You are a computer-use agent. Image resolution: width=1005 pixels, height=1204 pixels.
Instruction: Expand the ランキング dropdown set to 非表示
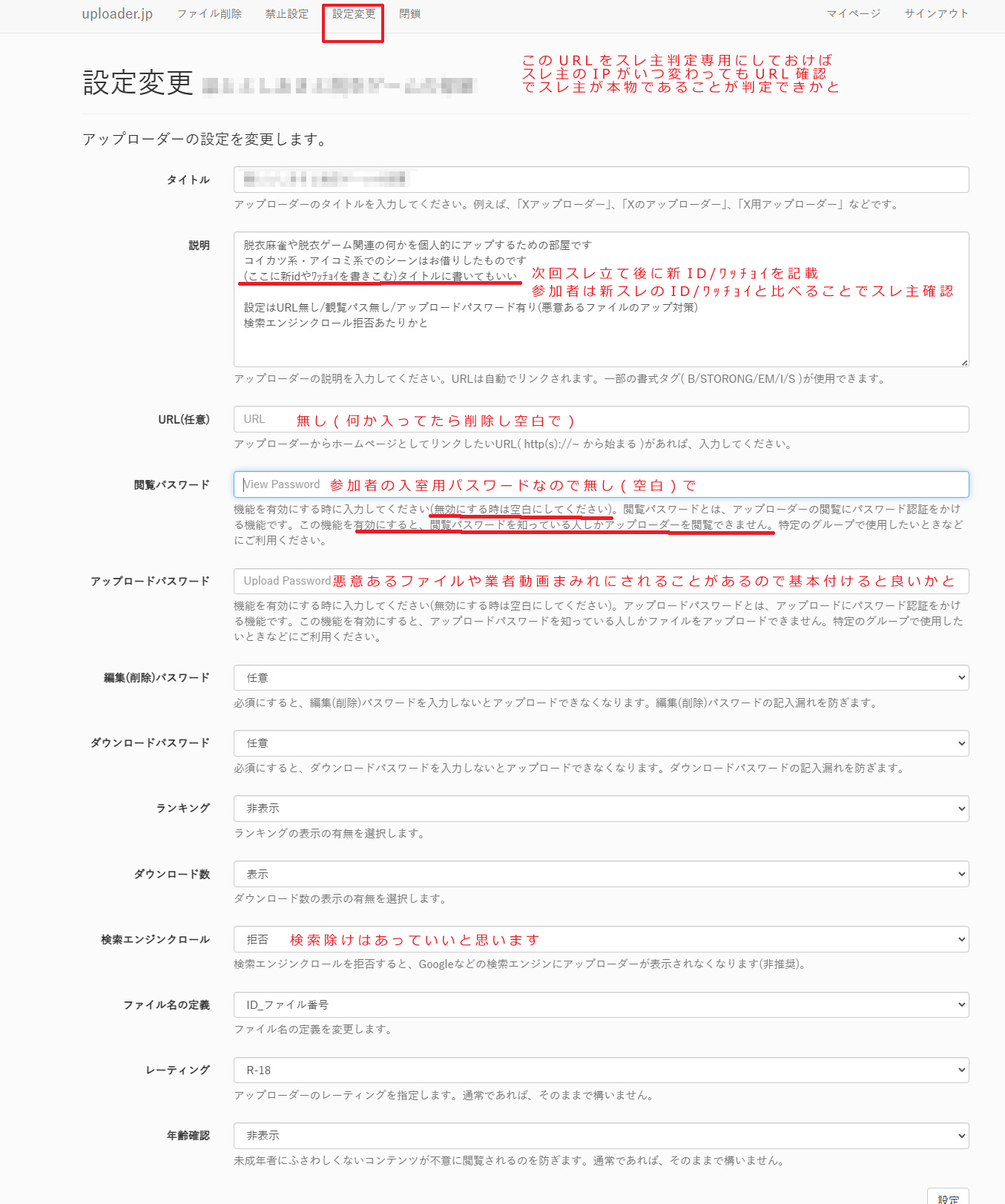click(x=601, y=809)
